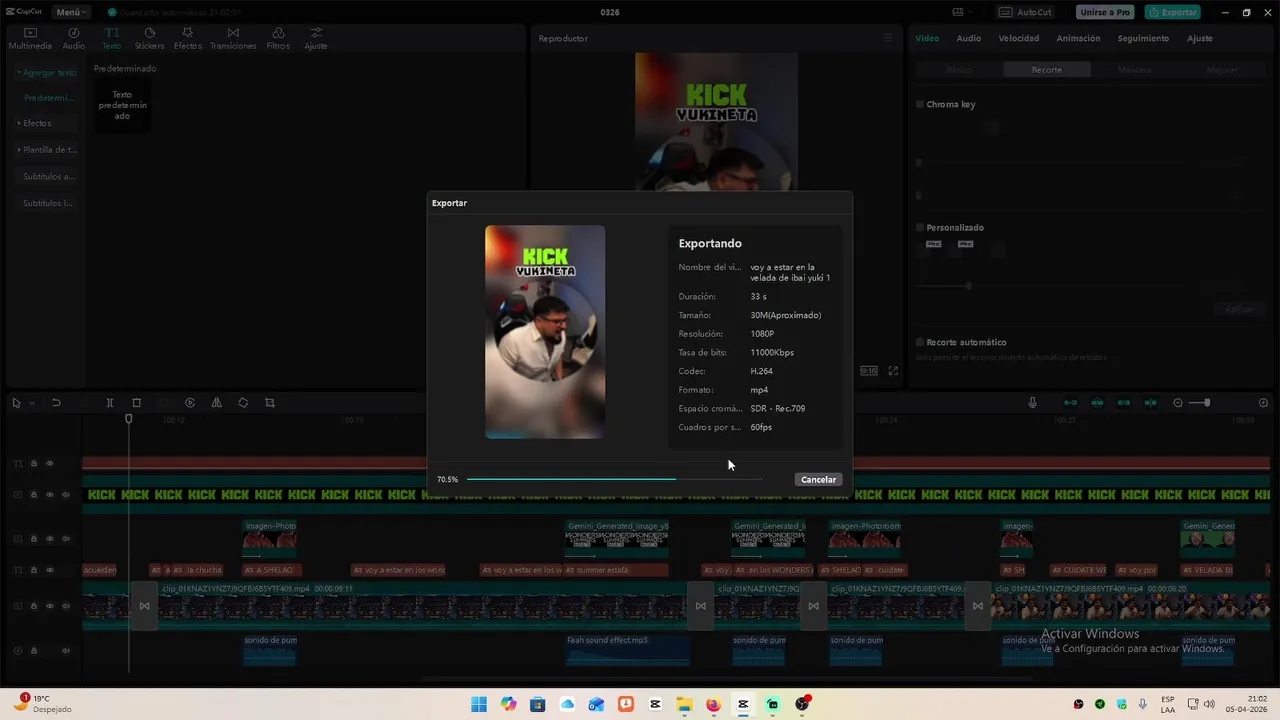Screen dimensions: 1280x720
Task: Open the selection cursor tool dropdown arrow
Action: [x=31, y=403]
